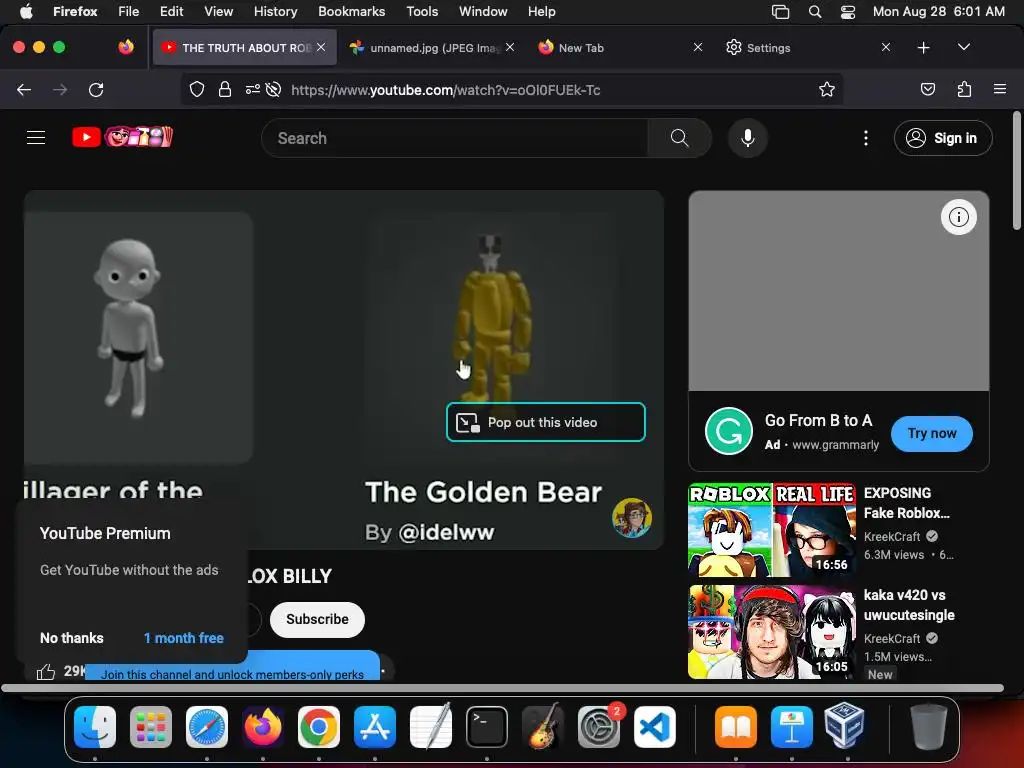Reload the current page
This screenshot has width=1024, height=768.
coord(96,89)
